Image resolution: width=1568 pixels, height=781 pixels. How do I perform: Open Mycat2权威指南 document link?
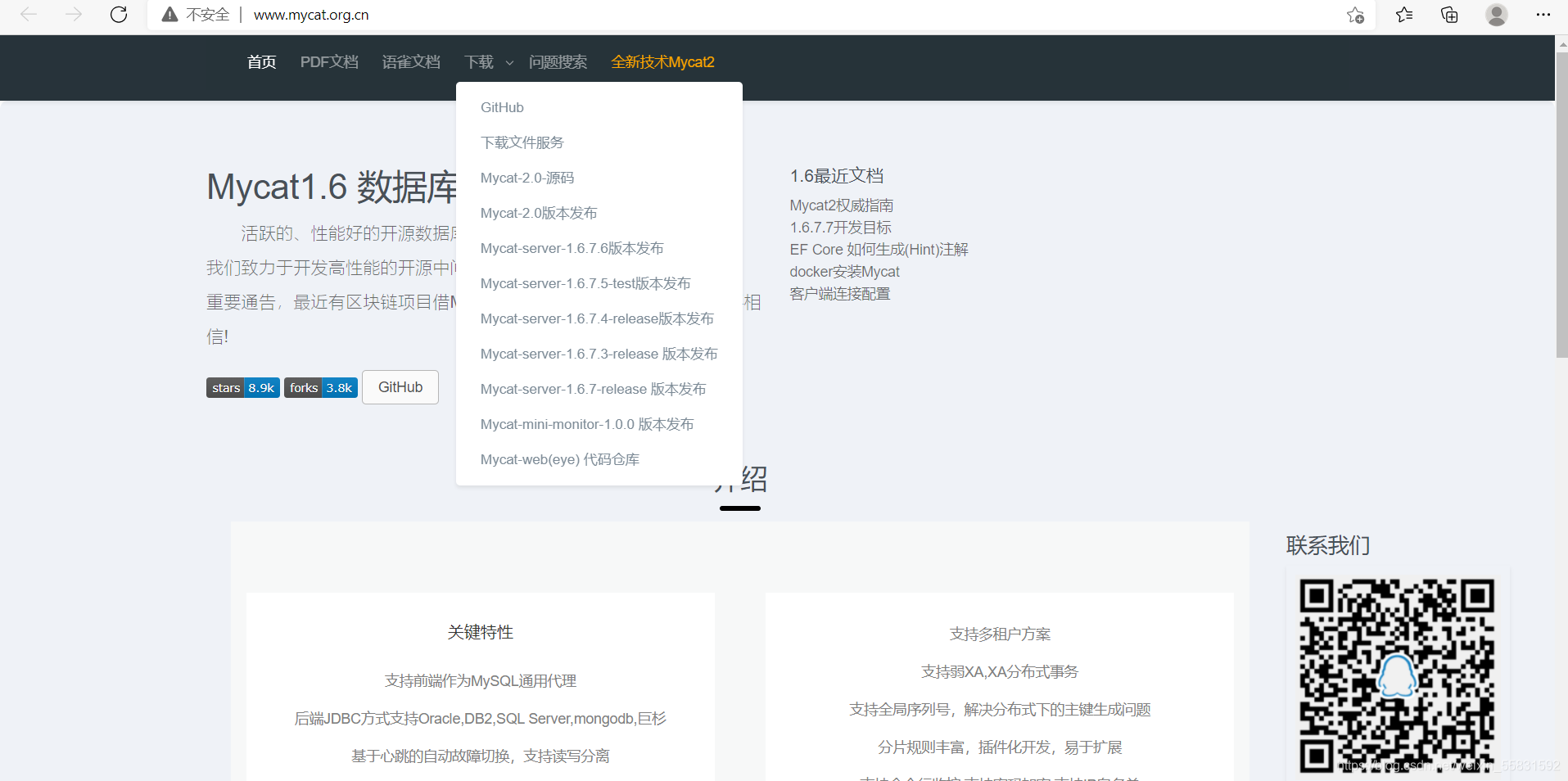tap(842, 205)
